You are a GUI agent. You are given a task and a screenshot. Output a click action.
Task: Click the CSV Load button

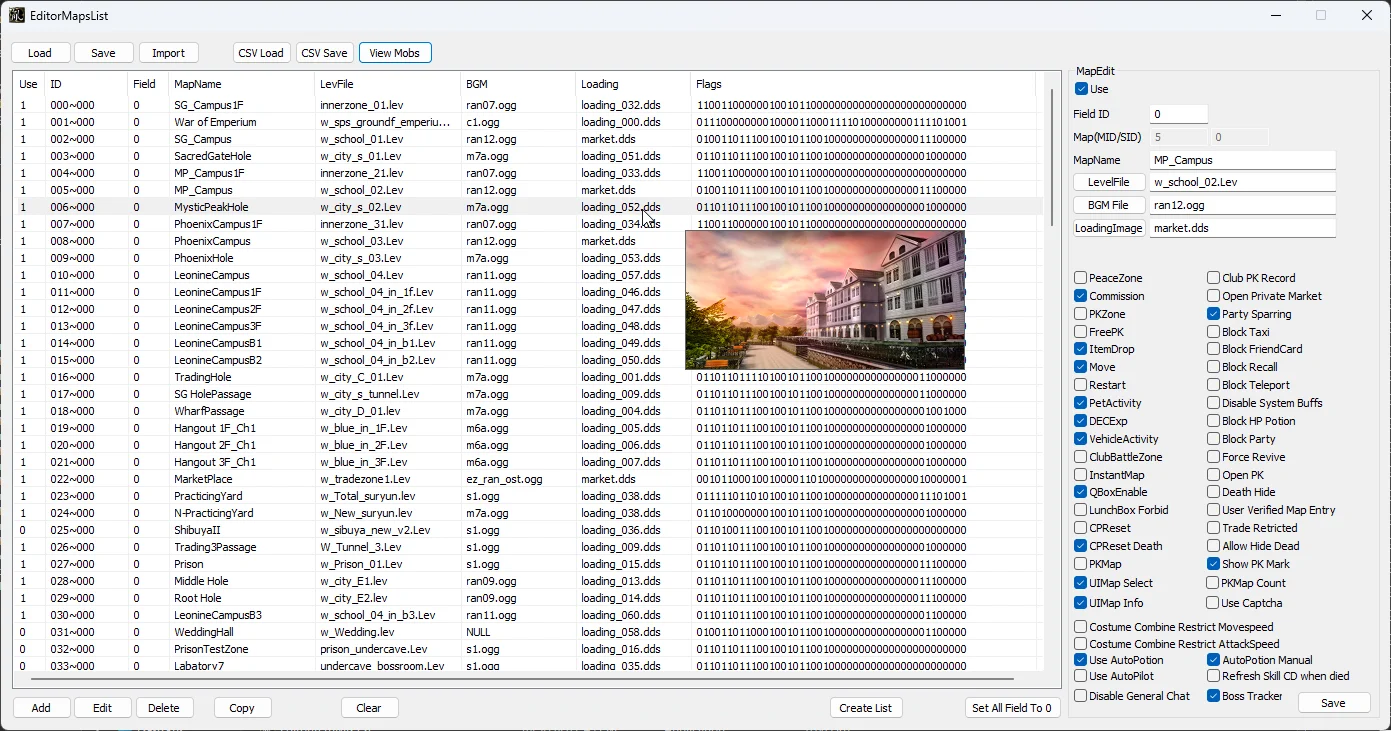[x=262, y=53]
